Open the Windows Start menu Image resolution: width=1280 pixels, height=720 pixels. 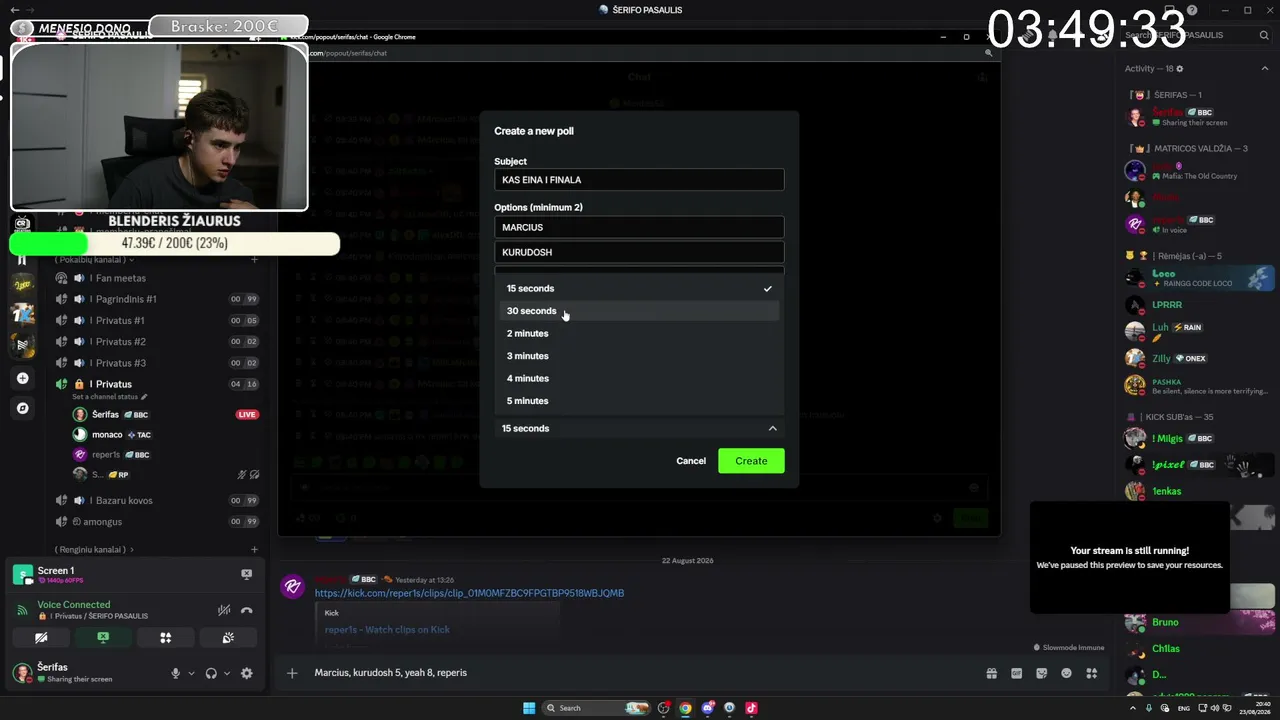click(529, 708)
